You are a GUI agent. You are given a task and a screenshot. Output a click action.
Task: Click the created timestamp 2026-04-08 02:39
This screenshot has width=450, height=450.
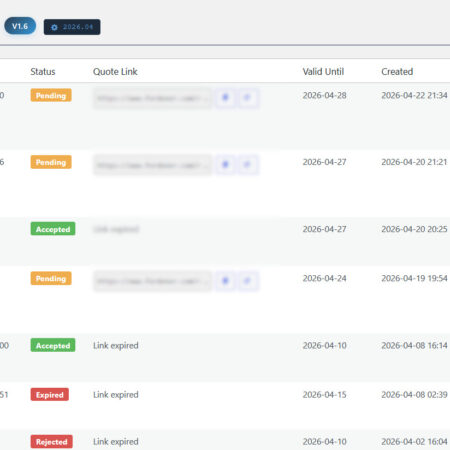[414, 395]
